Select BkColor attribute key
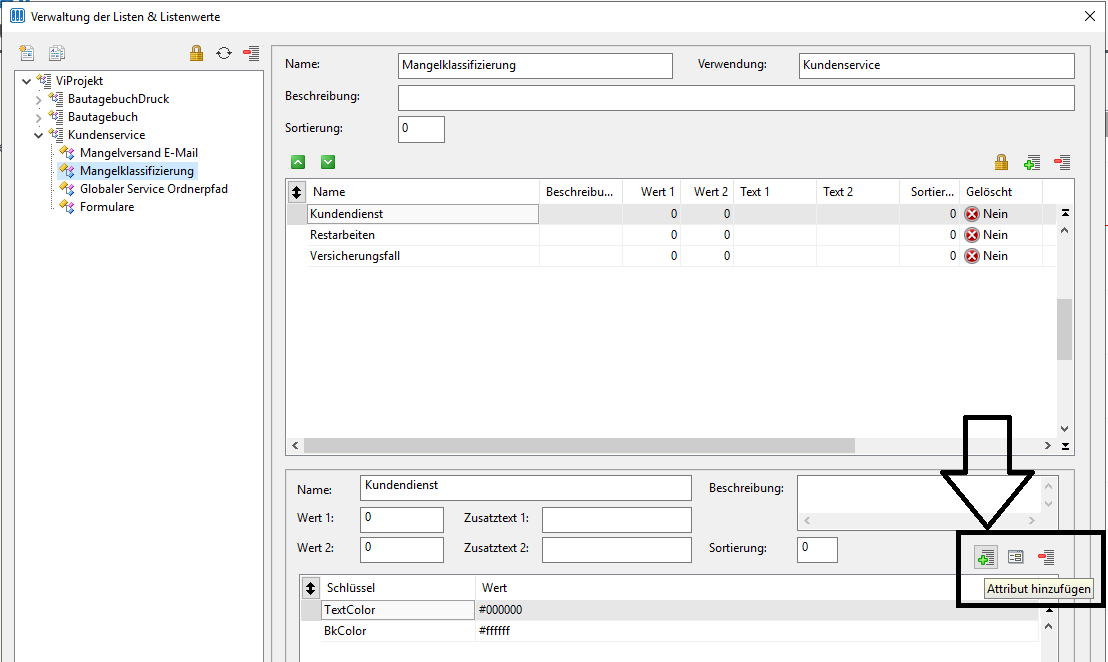 (398, 631)
